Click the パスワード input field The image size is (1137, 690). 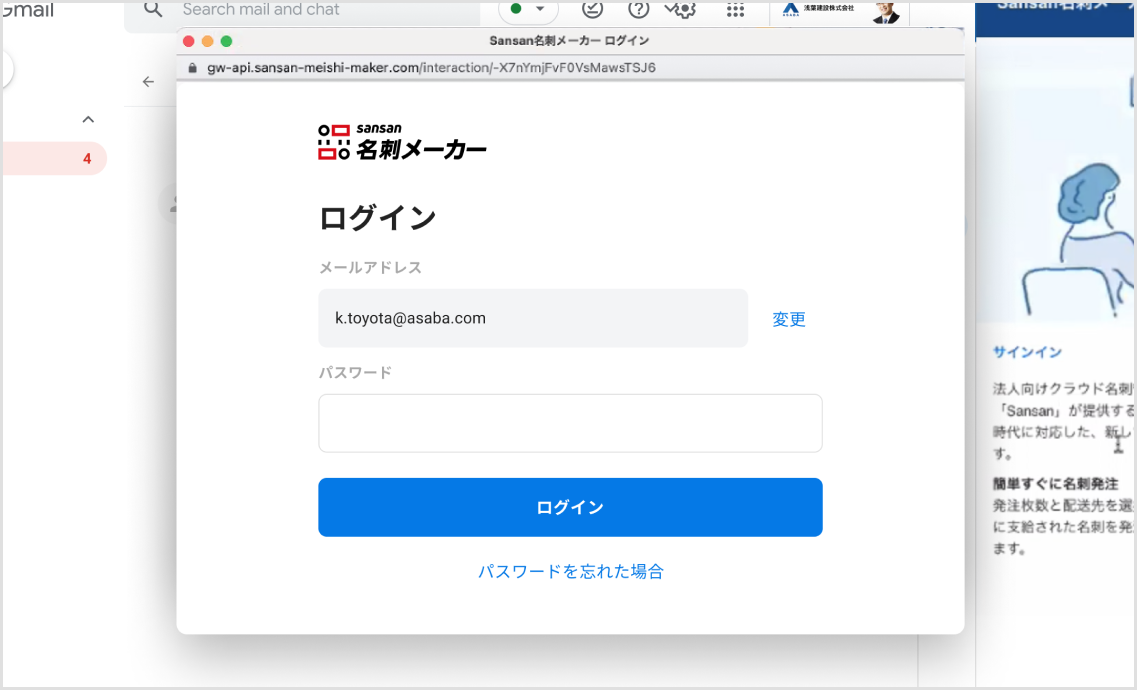(570, 423)
